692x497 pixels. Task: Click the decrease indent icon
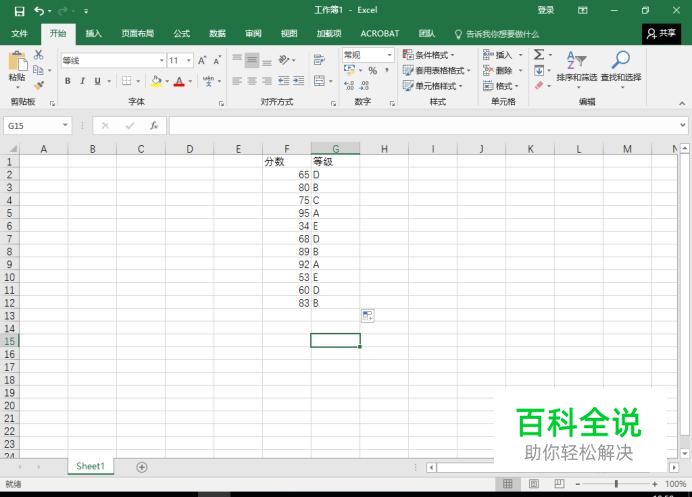coord(283,81)
